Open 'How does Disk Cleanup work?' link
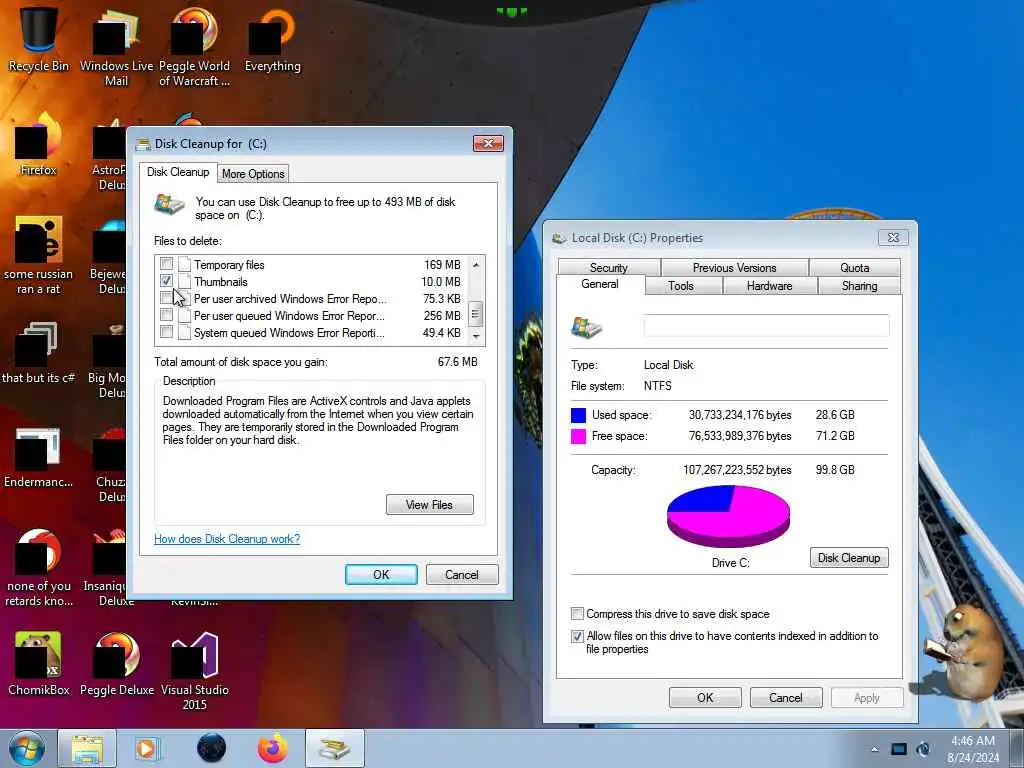The width and height of the screenshot is (1024, 768). (x=227, y=539)
